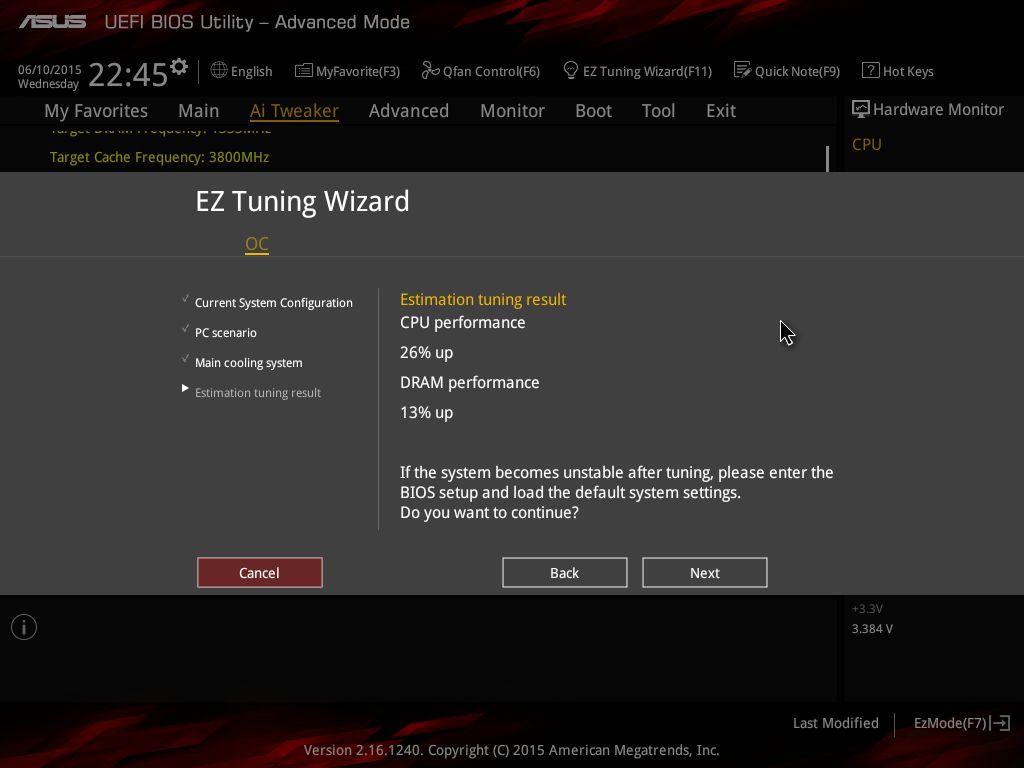The width and height of the screenshot is (1024, 768).
Task: Click the 3.384 V reading
Action: (872, 629)
